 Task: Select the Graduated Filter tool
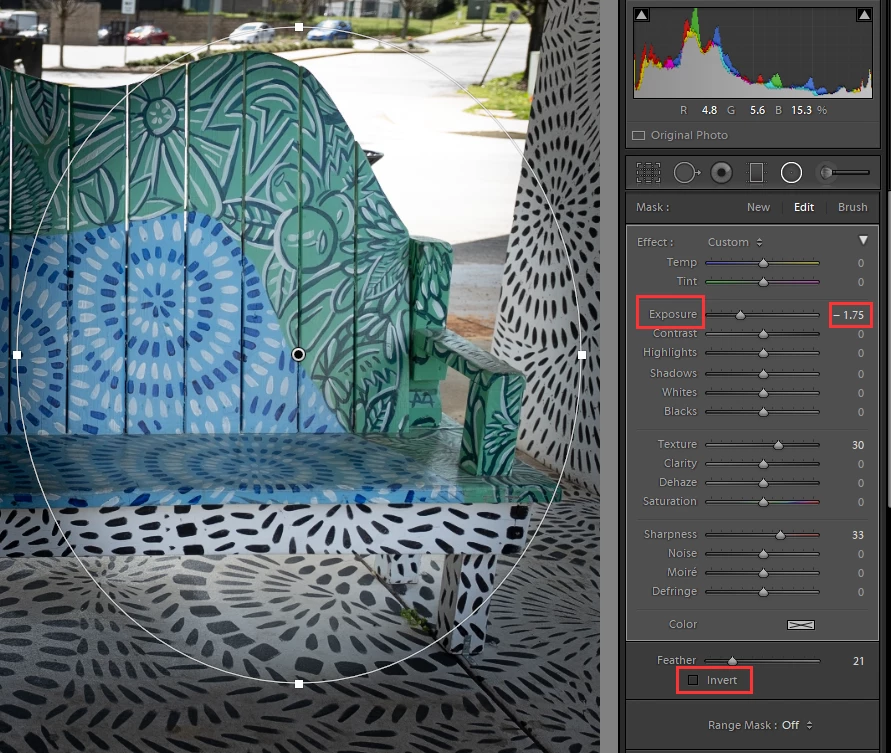[x=756, y=173]
